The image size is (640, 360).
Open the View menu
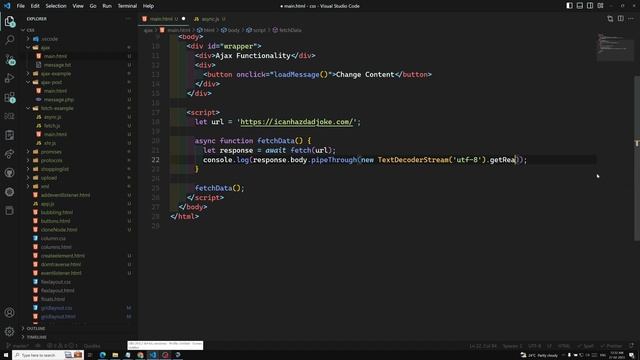78,6
